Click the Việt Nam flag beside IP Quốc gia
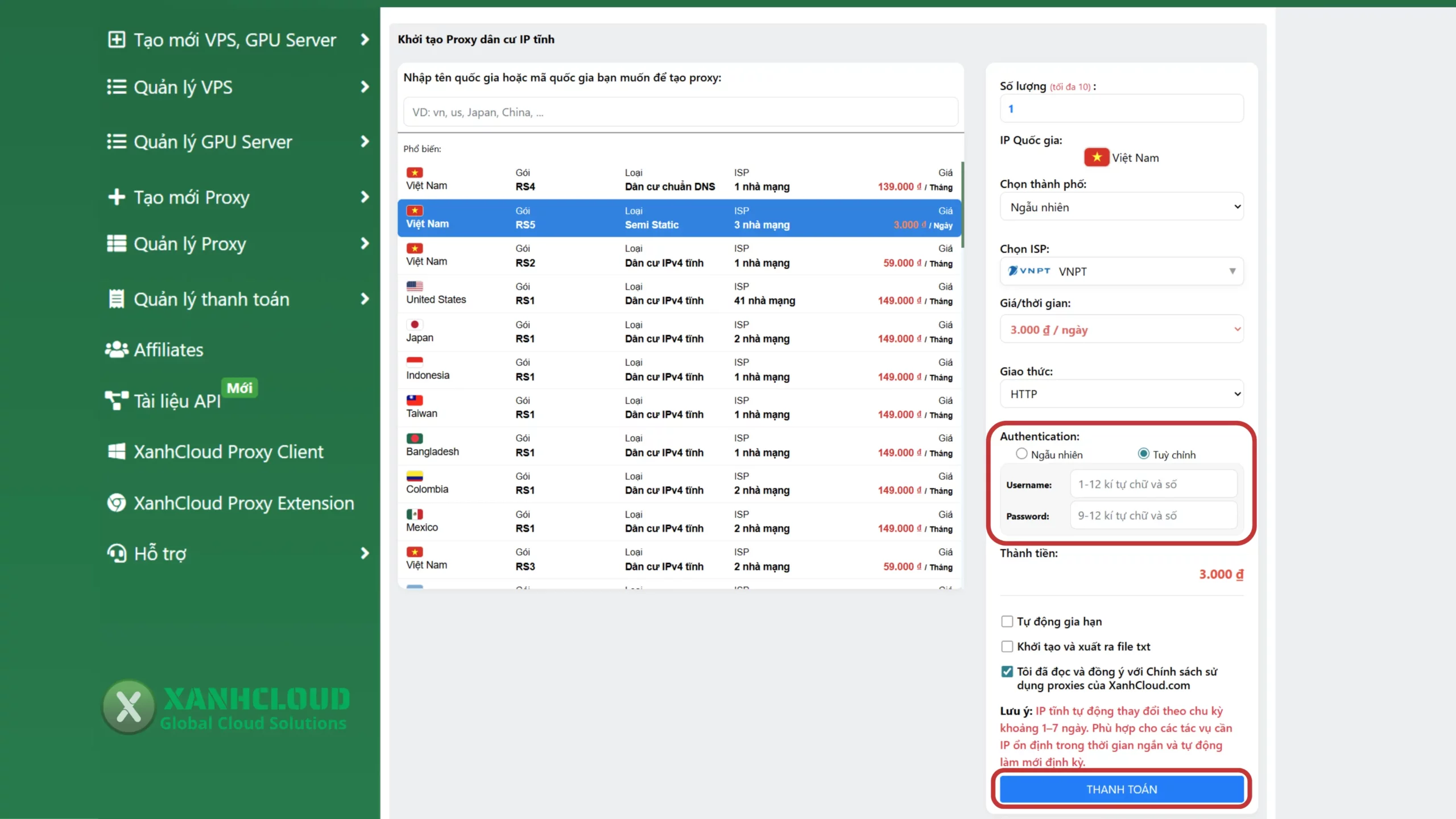The height and width of the screenshot is (819, 1456). (1096, 157)
